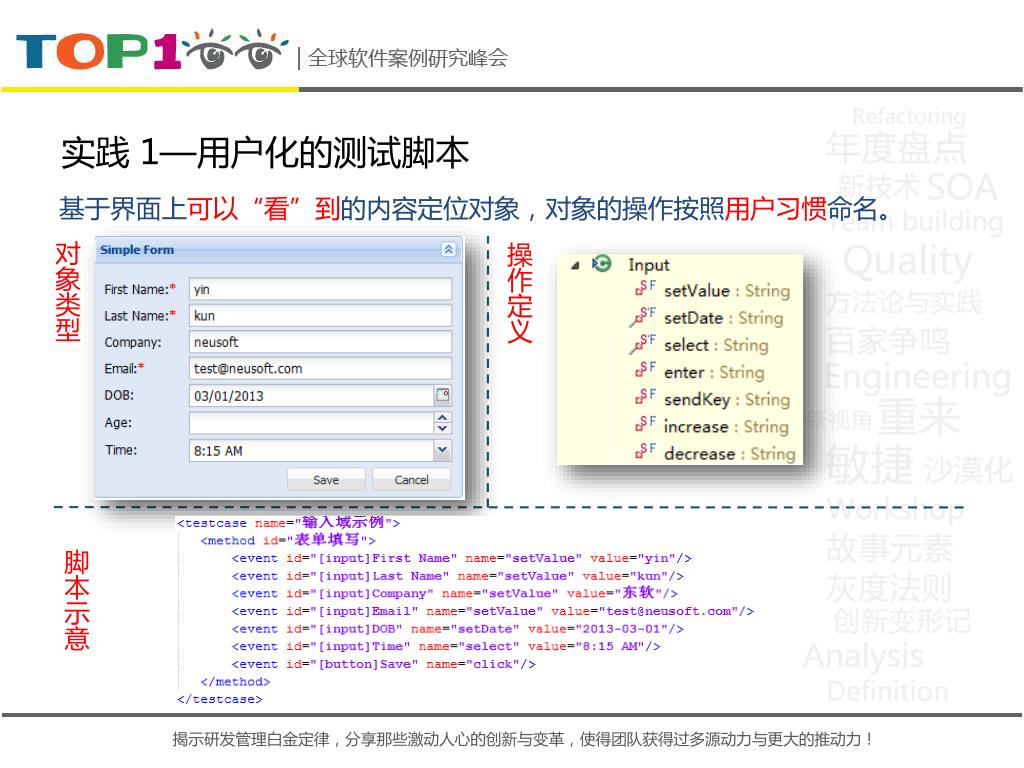Click the Simple Form title text
This screenshot has height=768, width=1024.
click(137, 249)
